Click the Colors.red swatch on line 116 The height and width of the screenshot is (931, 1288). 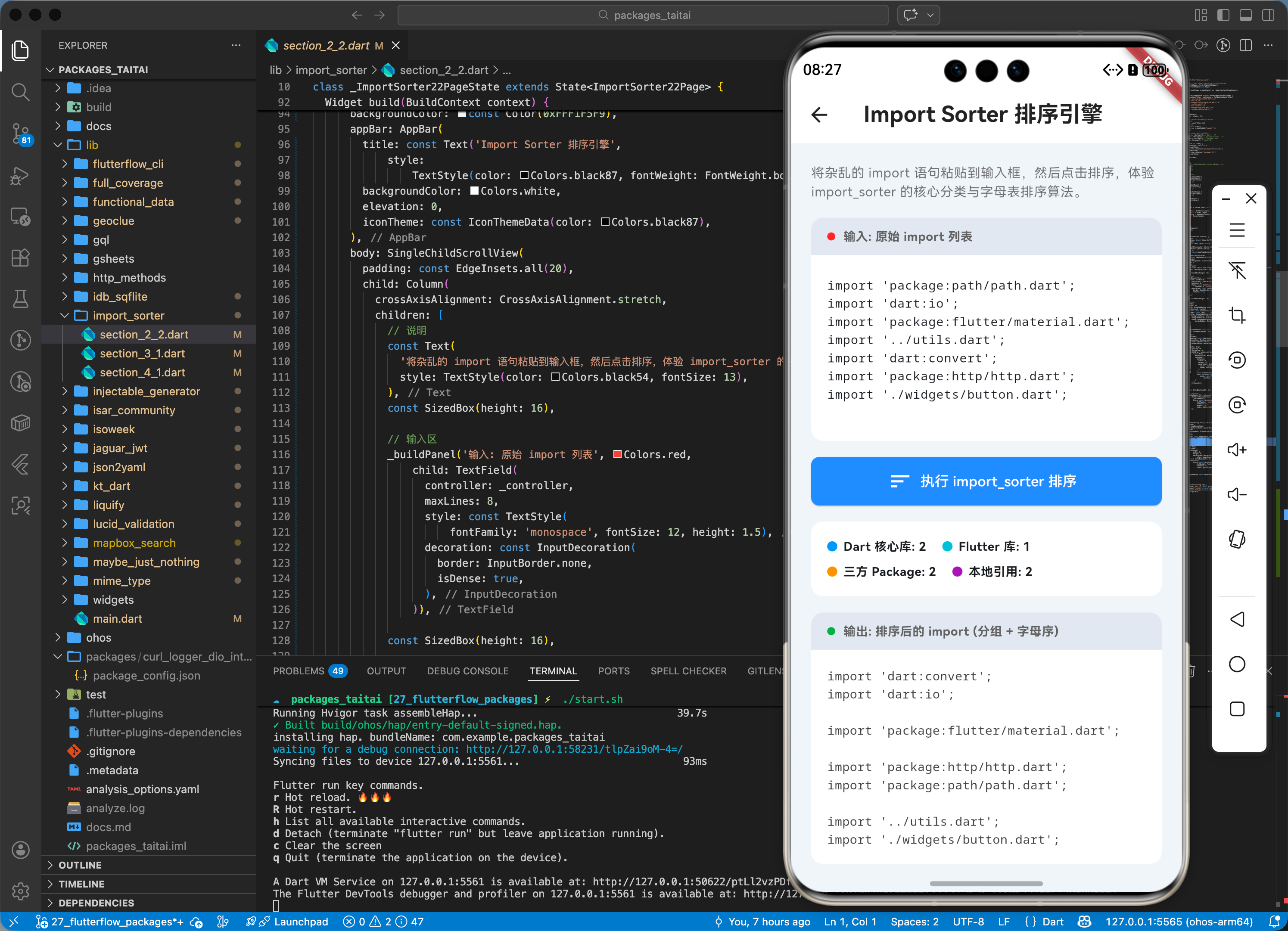tap(617, 454)
